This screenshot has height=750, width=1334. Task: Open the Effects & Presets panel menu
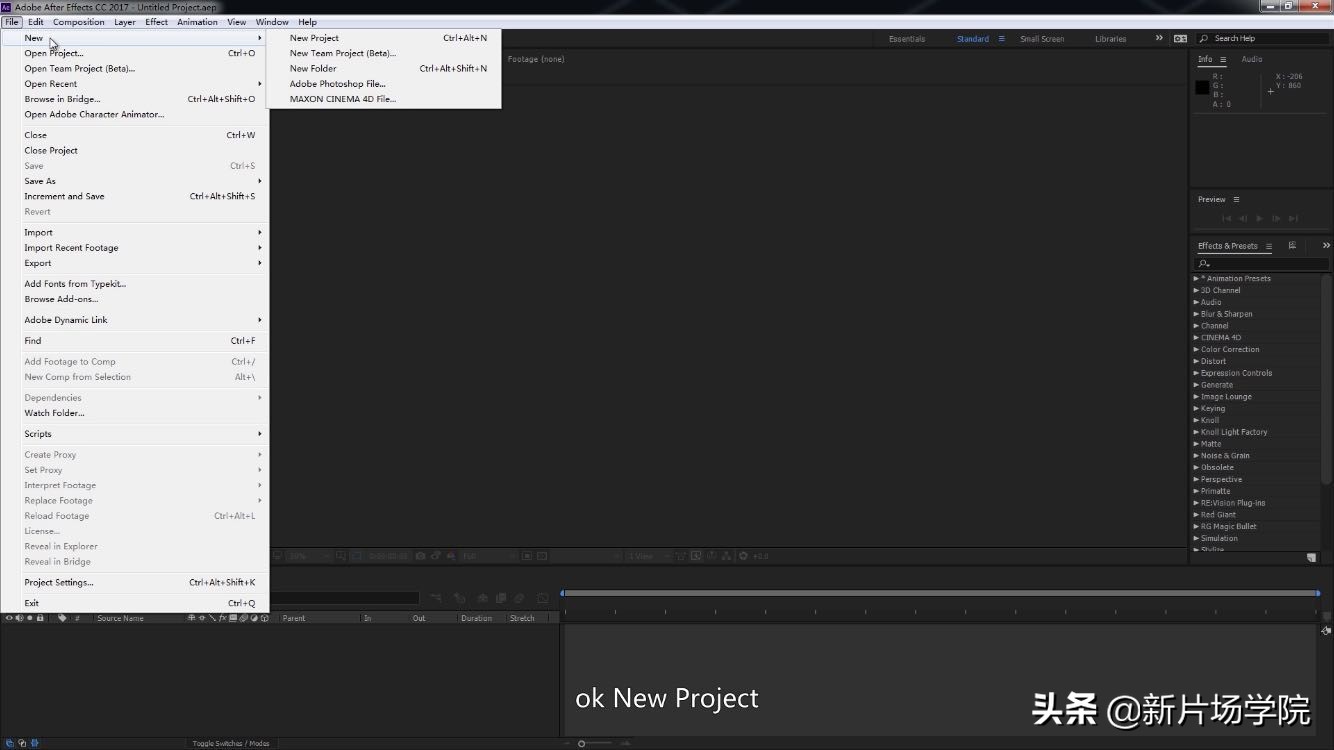tap(1269, 246)
